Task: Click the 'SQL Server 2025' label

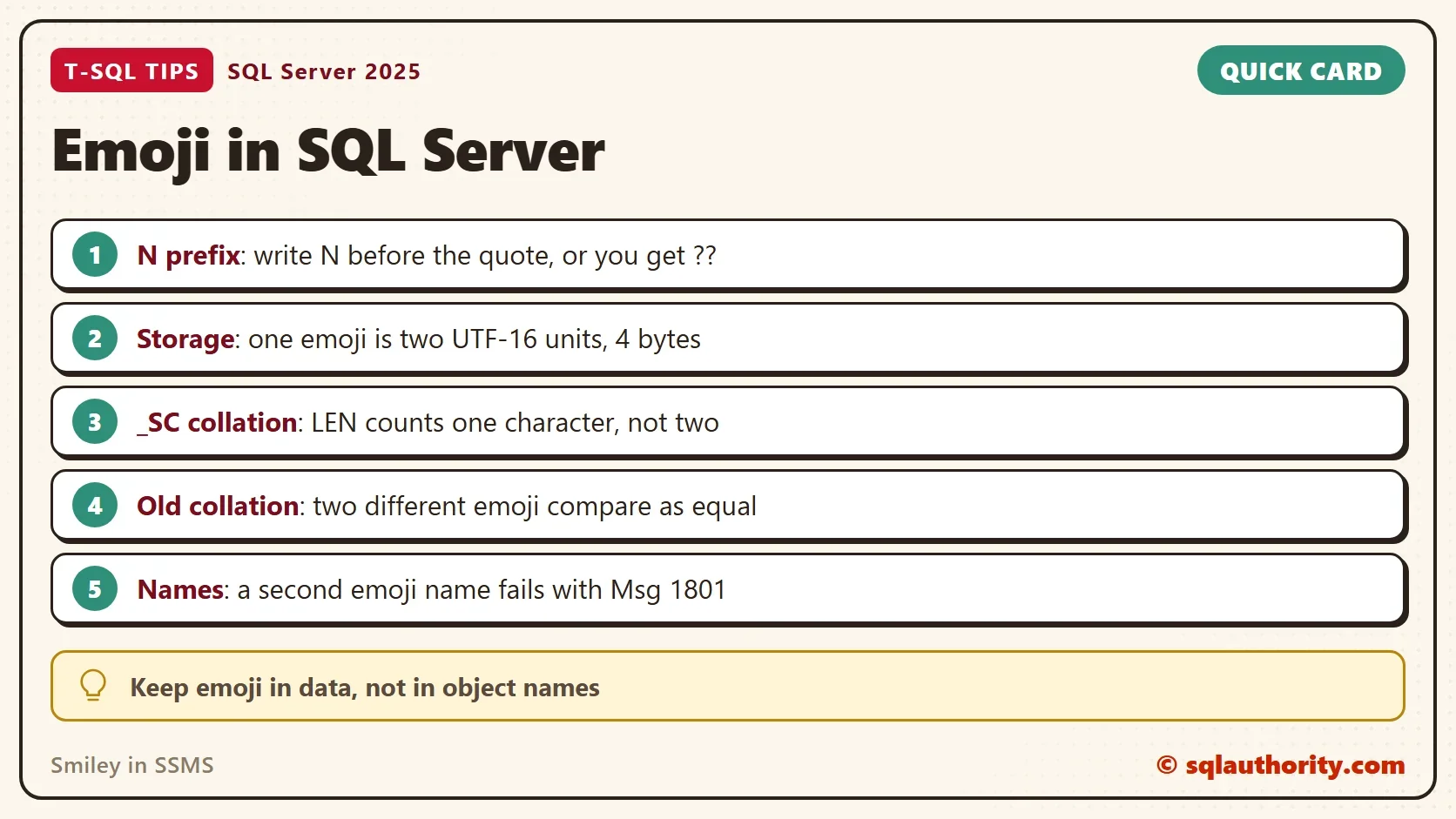Action: [x=324, y=71]
